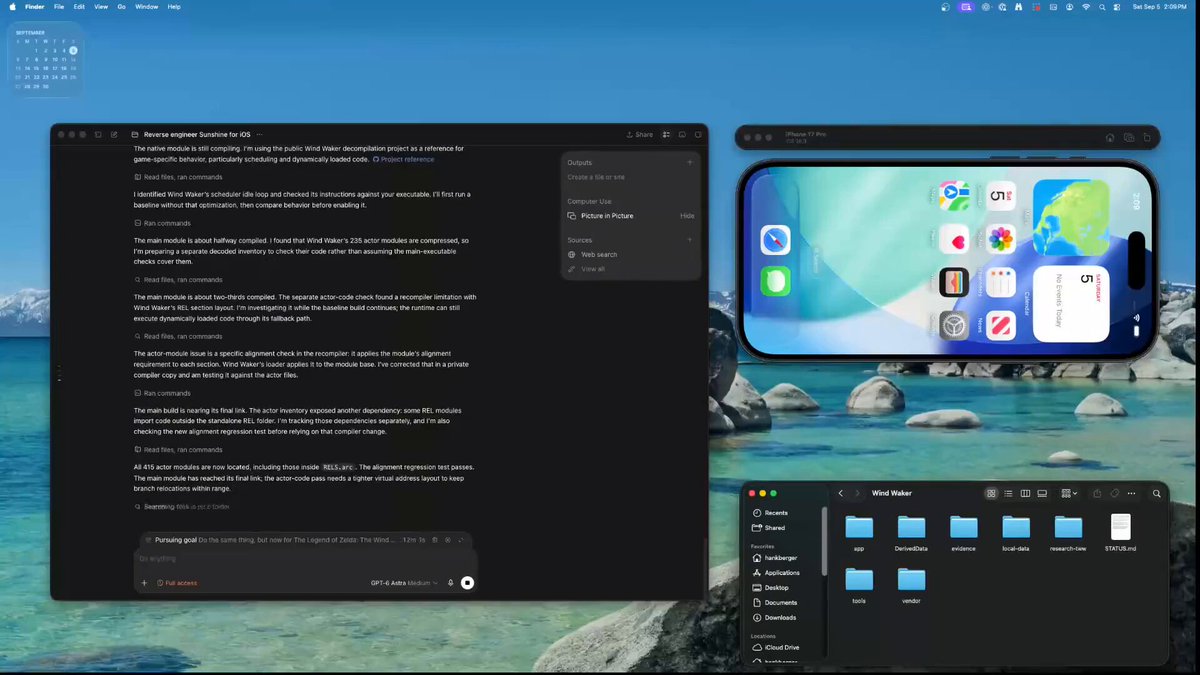Image resolution: width=1200 pixels, height=675 pixels.
Task: Switch Finder to column view
Action: [1025, 493]
